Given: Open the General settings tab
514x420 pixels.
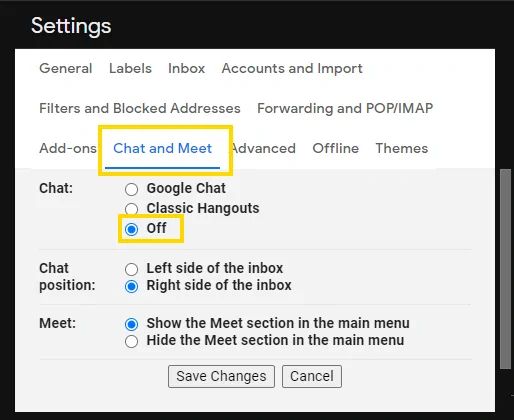Looking at the screenshot, I should (66, 68).
